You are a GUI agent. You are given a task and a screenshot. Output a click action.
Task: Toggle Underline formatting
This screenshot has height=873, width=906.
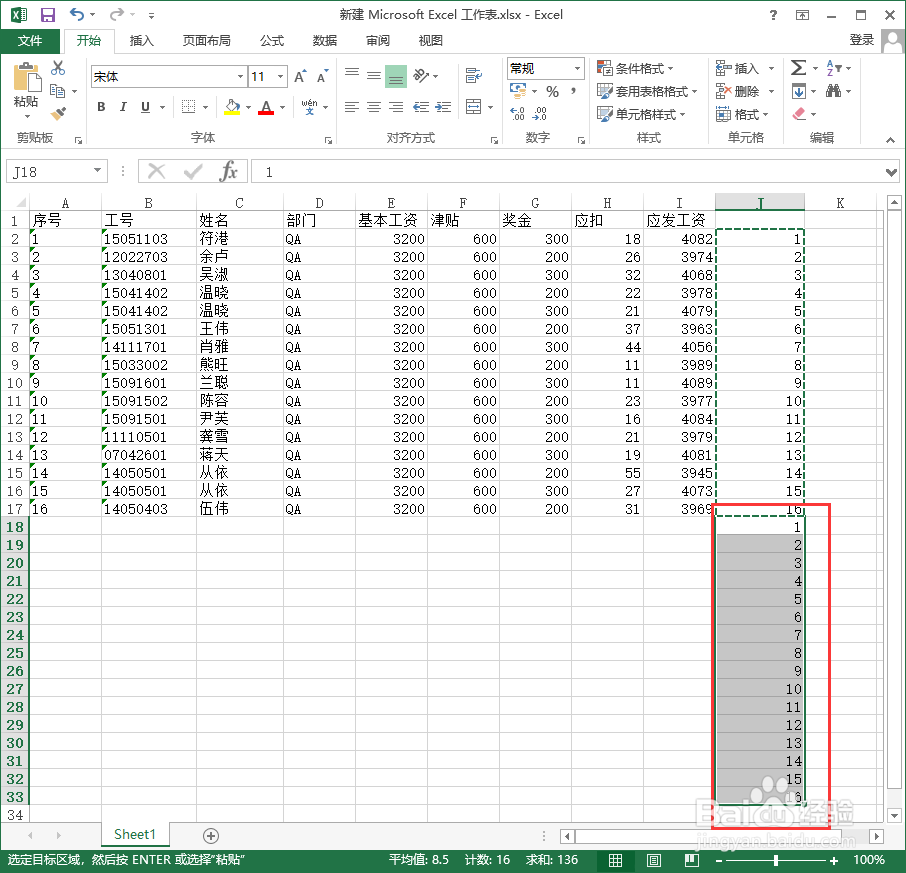[145, 107]
